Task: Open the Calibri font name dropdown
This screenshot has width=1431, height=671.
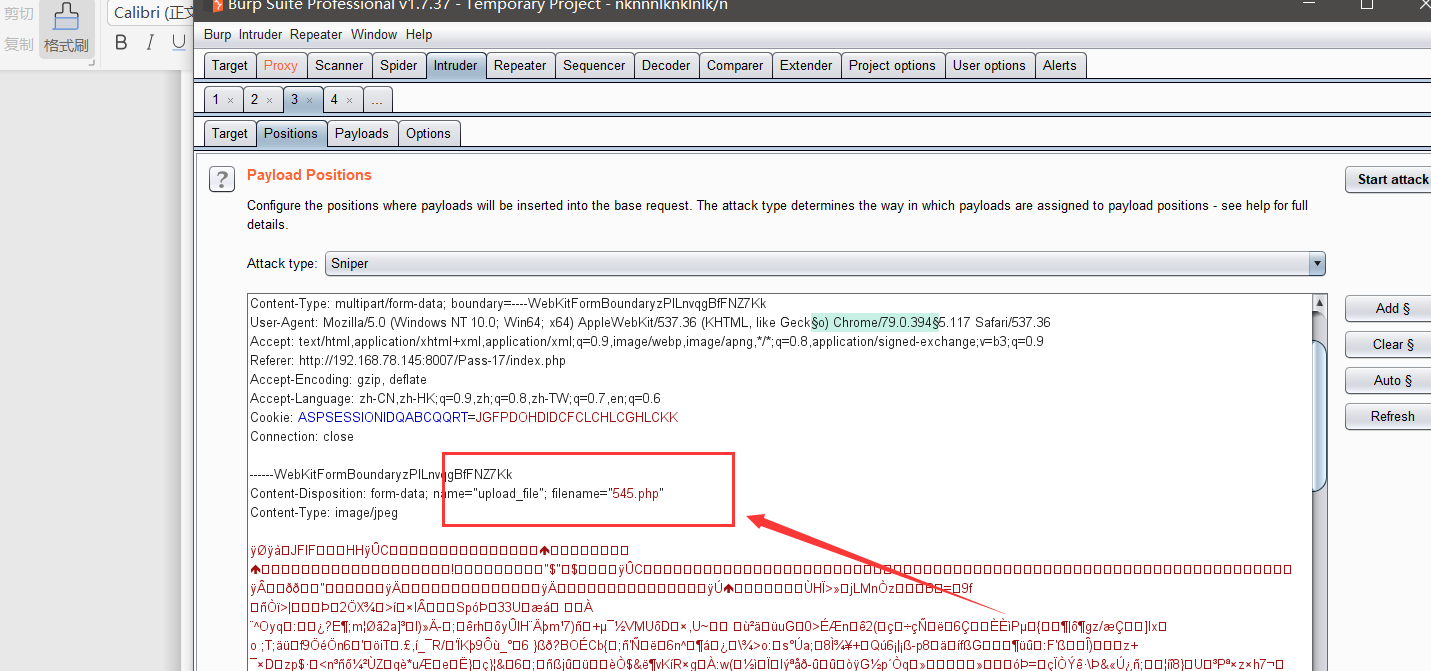Action: [x=150, y=13]
